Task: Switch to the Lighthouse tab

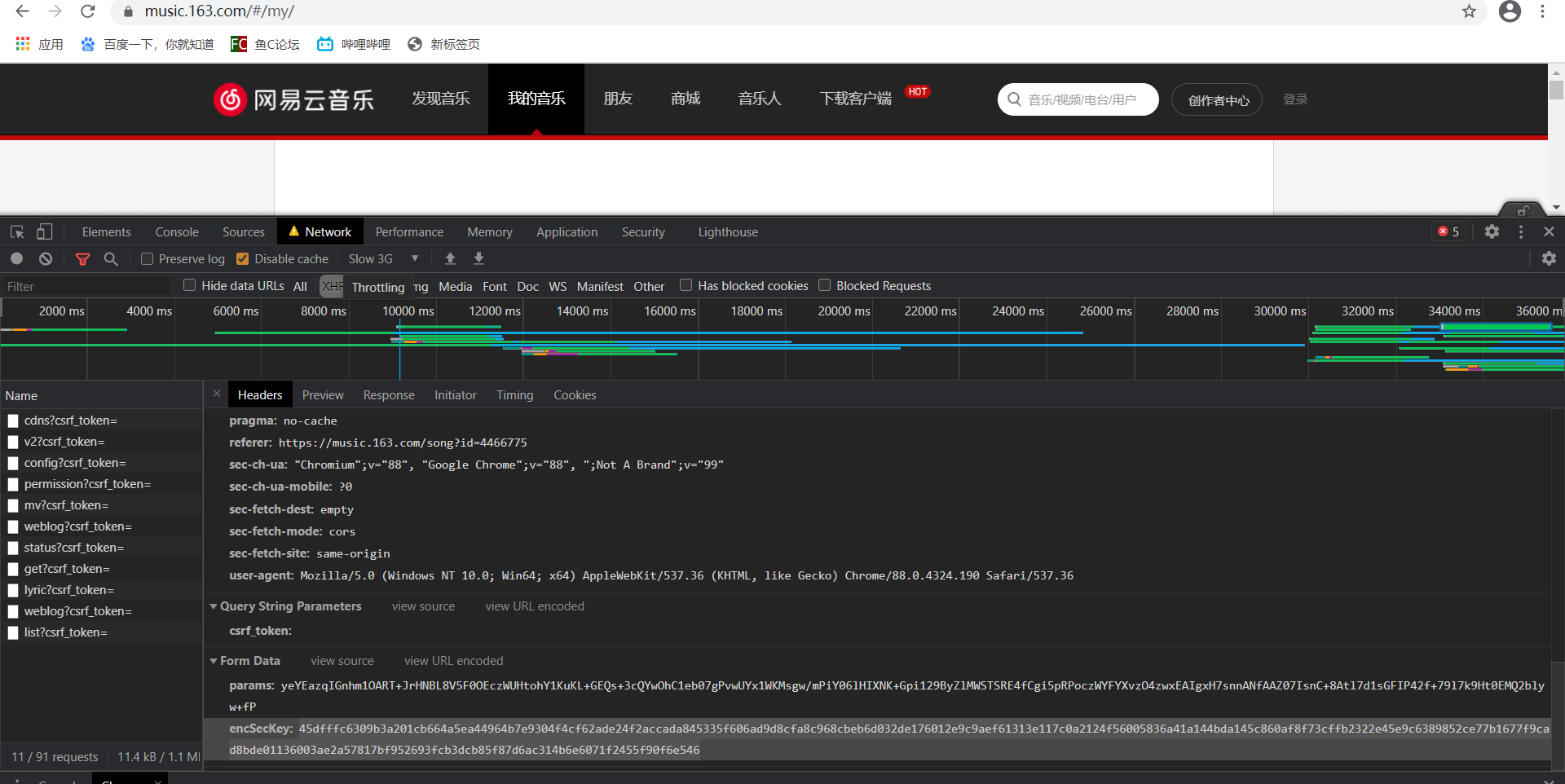Action: 728,232
